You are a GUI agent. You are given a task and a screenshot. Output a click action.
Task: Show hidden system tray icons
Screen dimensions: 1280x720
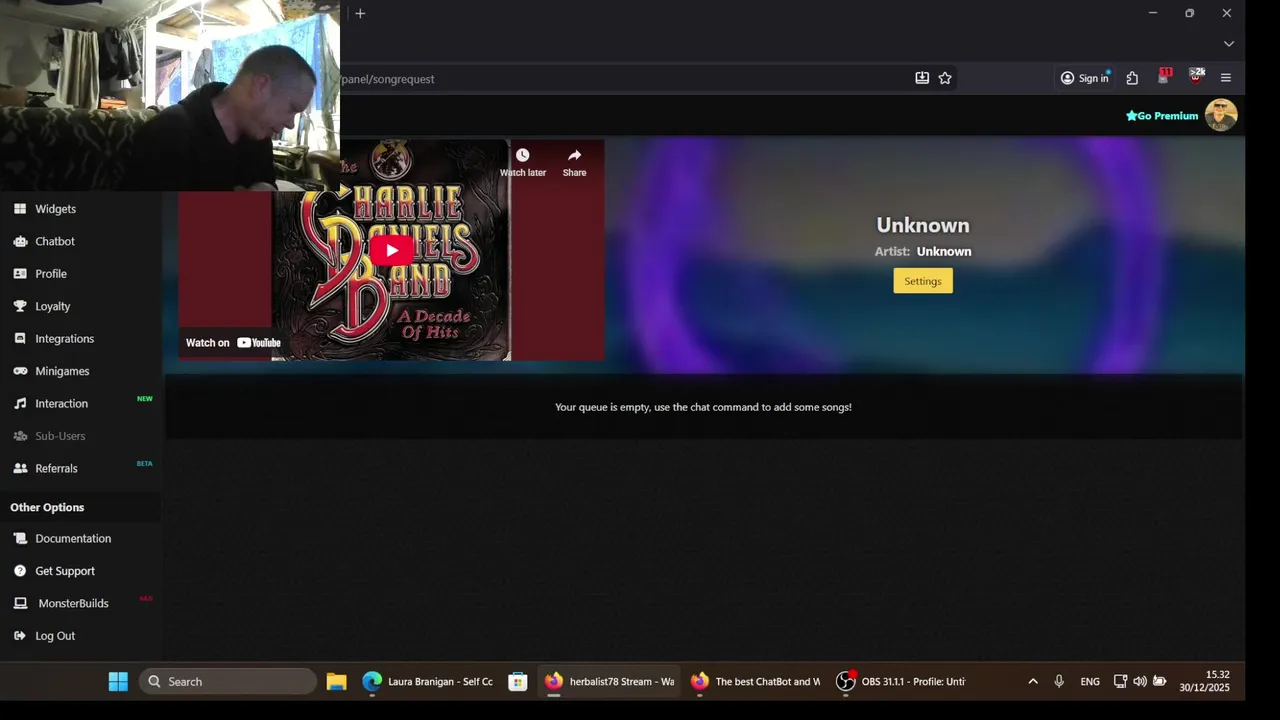1033,682
